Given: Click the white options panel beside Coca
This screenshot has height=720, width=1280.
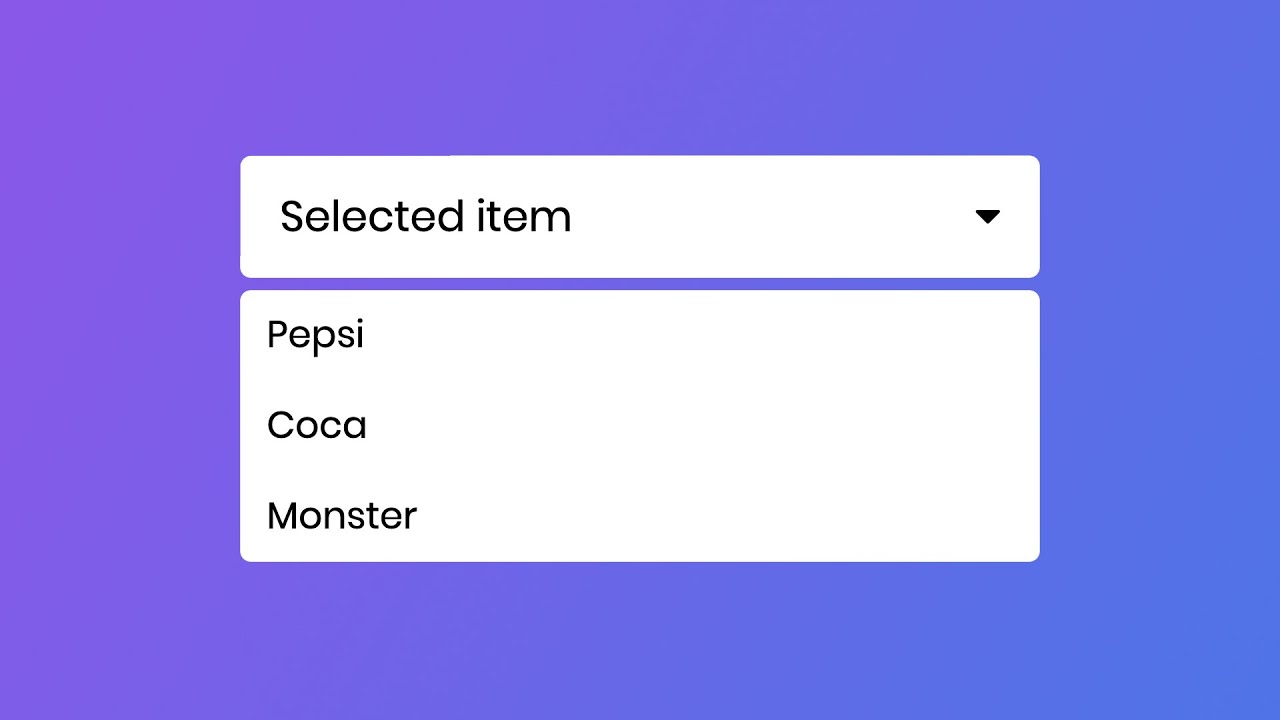Looking at the screenshot, I should click(x=700, y=426).
